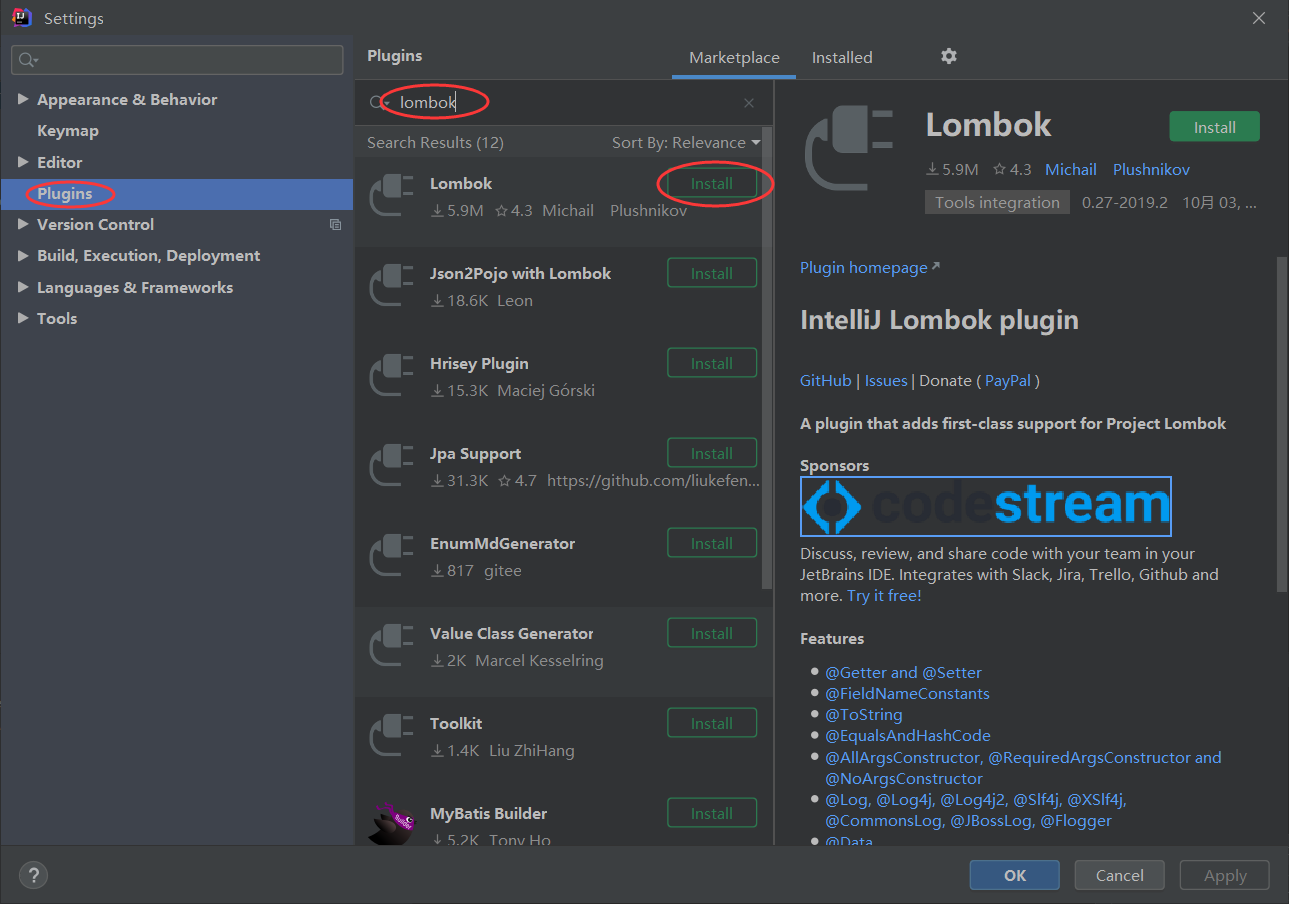Click the Toolkit plugin icon
The height and width of the screenshot is (904, 1289).
[392, 736]
